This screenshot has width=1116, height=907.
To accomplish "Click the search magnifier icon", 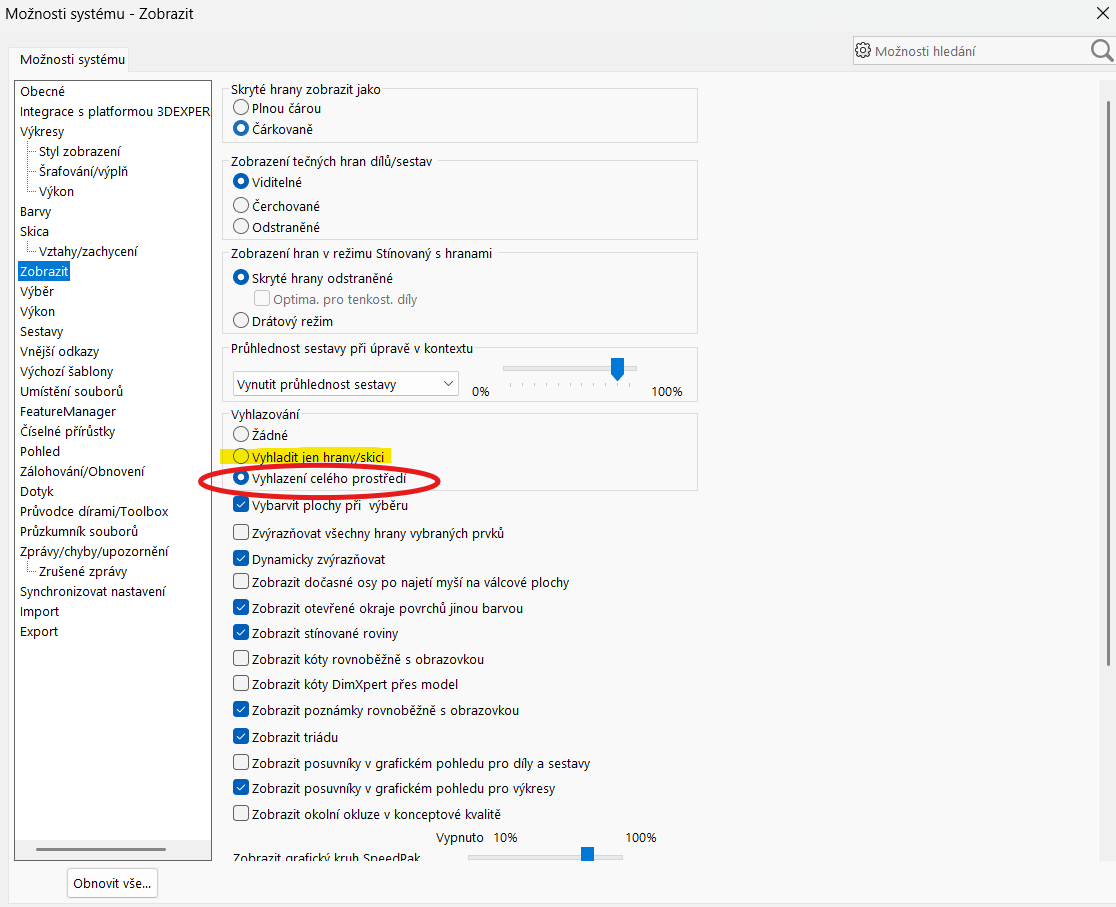I will pyautogui.click(x=1100, y=51).
